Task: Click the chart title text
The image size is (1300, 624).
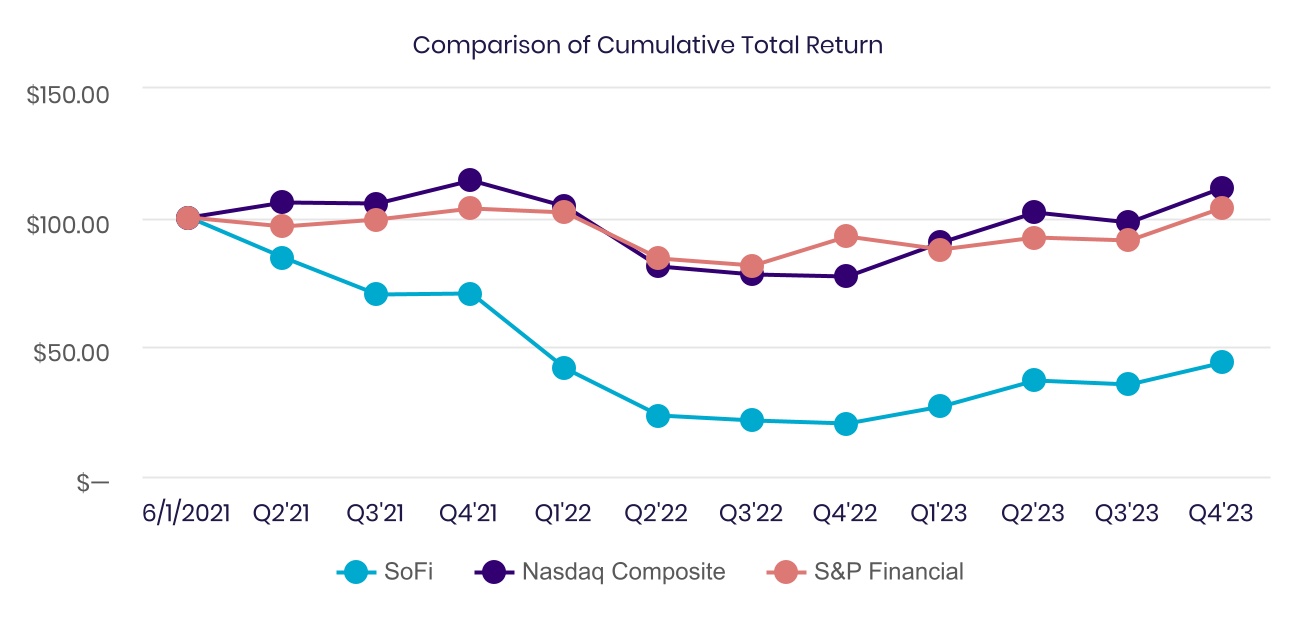Action: 648,46
